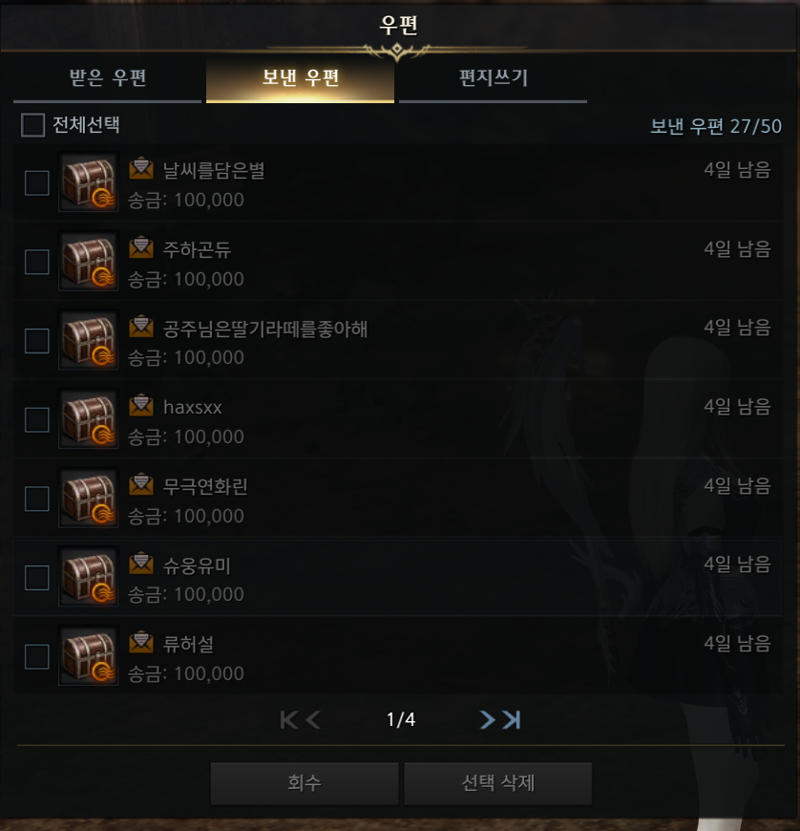Click the 선택 삭제 button

tap(498, 783)
